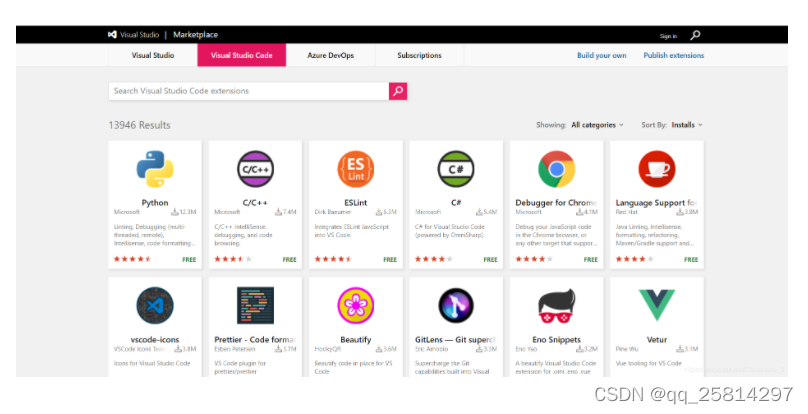
Task: Click C# extension star rating
Action: point(434,259)
